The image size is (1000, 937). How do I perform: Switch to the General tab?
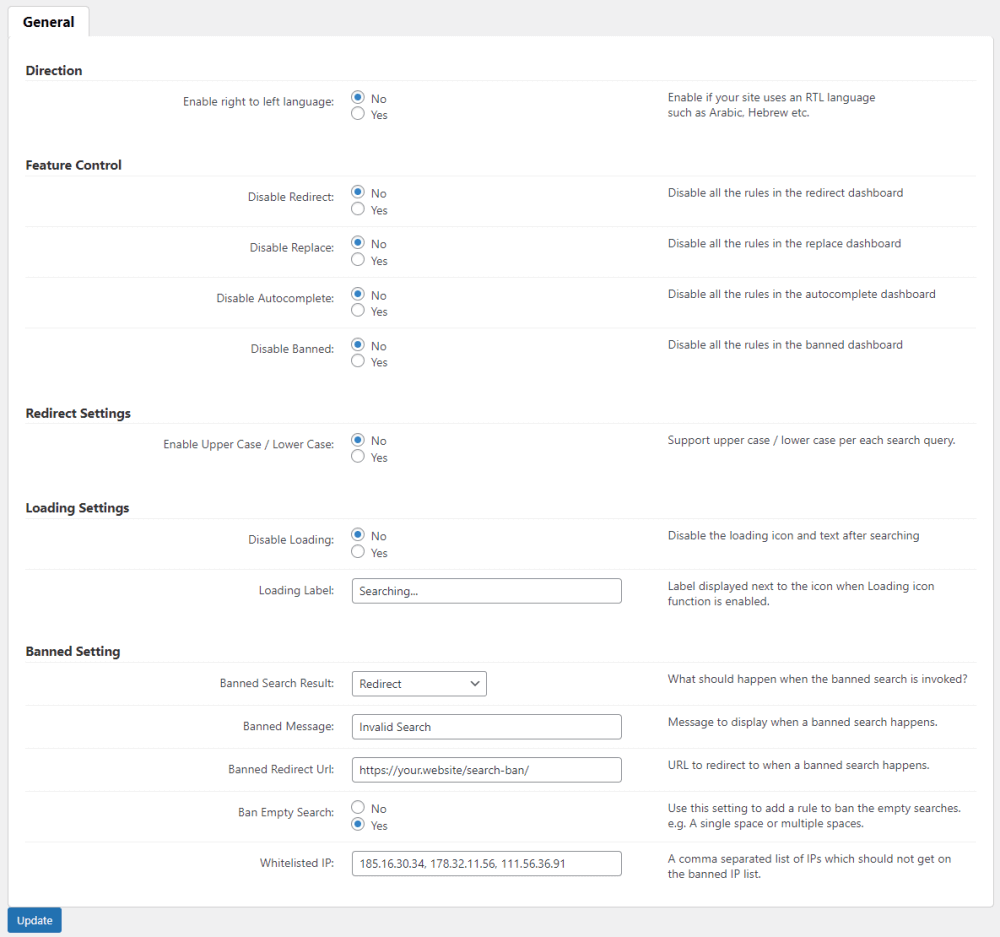coord(48,22)
